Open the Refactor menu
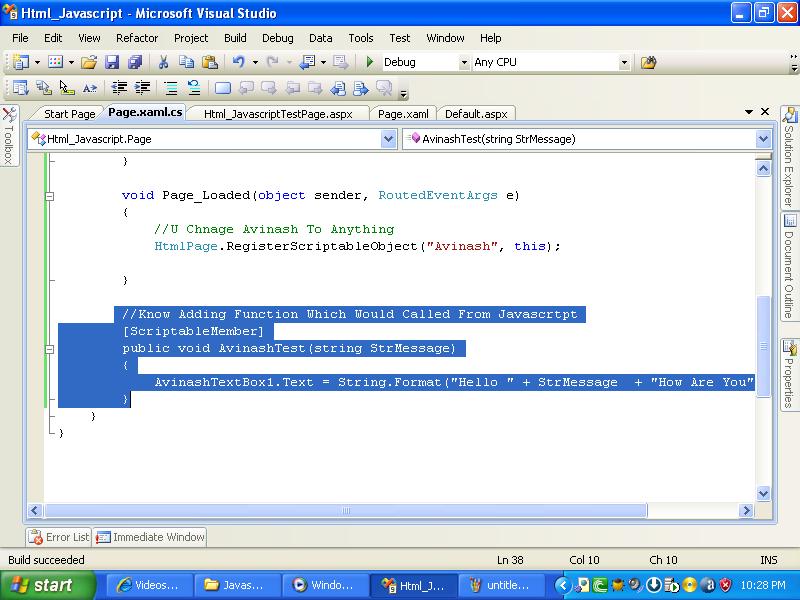800x600 pixels. tap(137, 38)
